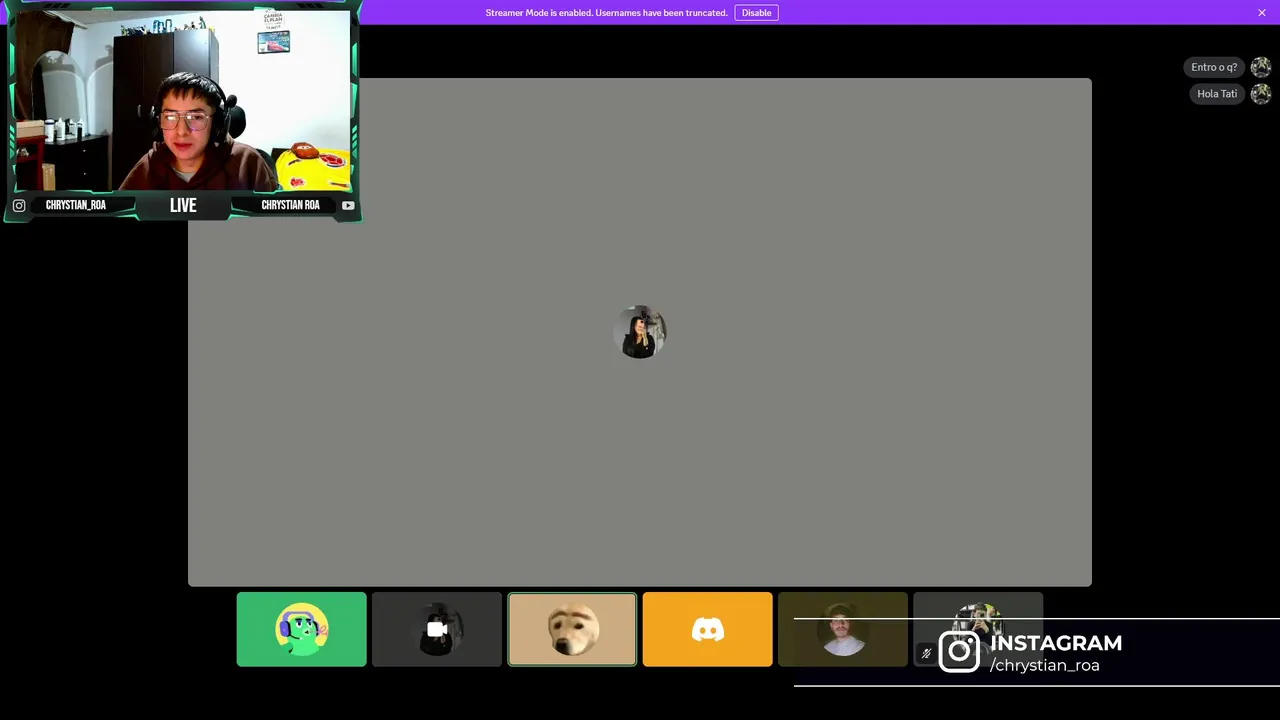Select the dog avatar participant tile
The width and height of the screenshot is (1280, 720).
click(x=572, y=629)
